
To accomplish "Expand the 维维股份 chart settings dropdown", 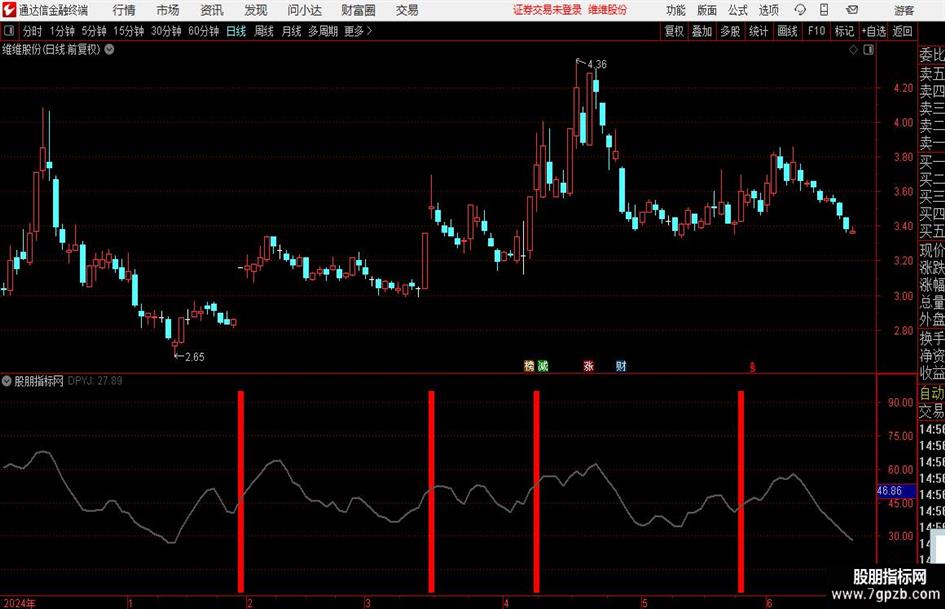I will pyautogui.click(x=110, y=49).
